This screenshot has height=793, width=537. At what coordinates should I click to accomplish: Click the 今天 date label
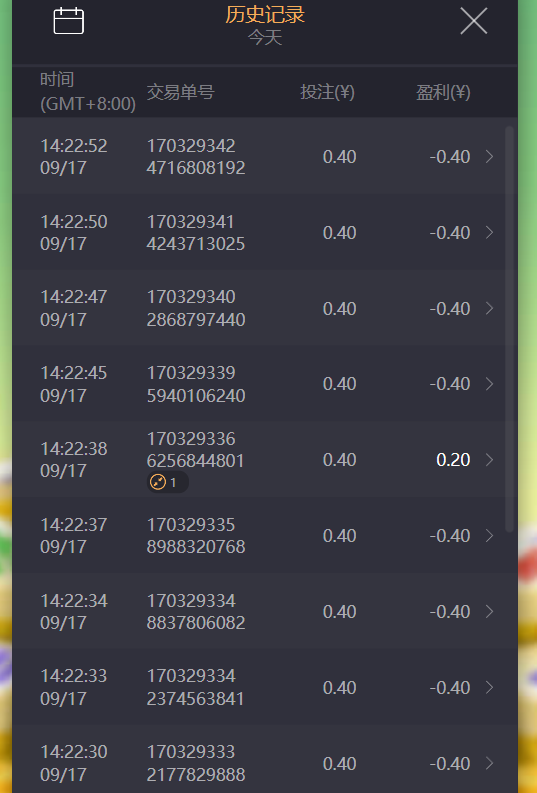click(x=265, y=37)
